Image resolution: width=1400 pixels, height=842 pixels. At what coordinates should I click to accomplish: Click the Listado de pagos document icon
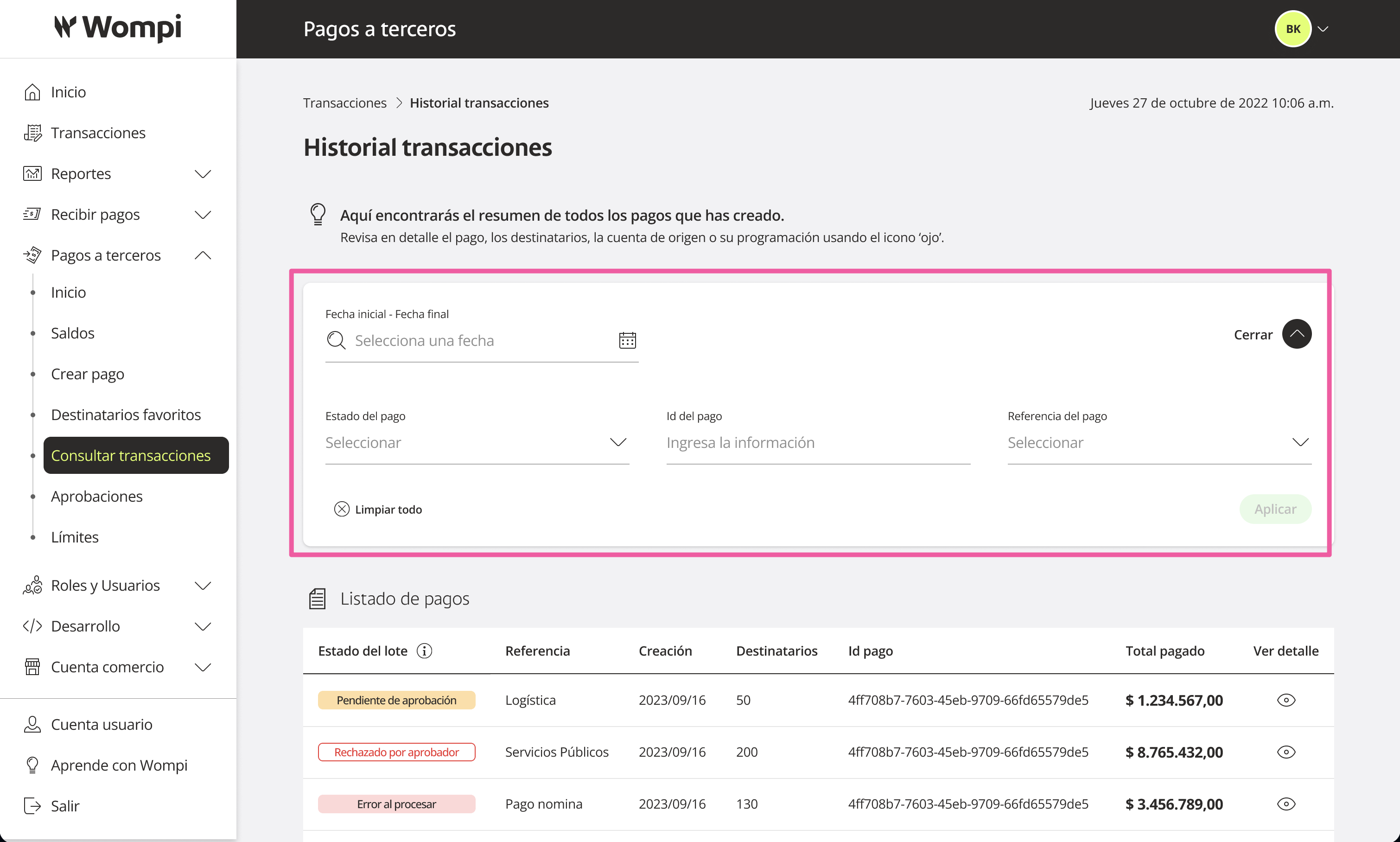(x=317, y=599)
